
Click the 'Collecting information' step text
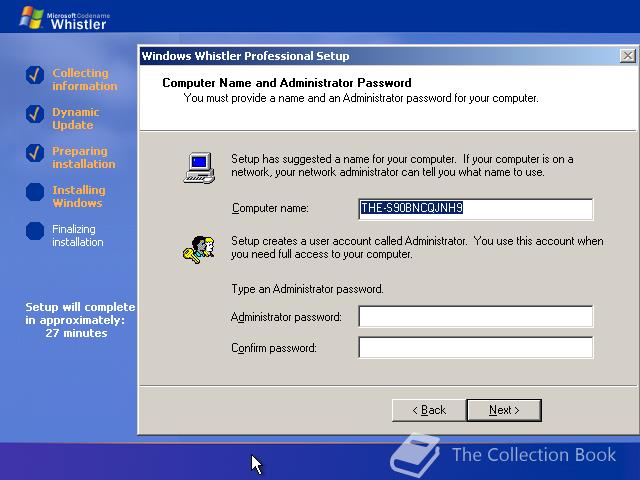[84, 79]
